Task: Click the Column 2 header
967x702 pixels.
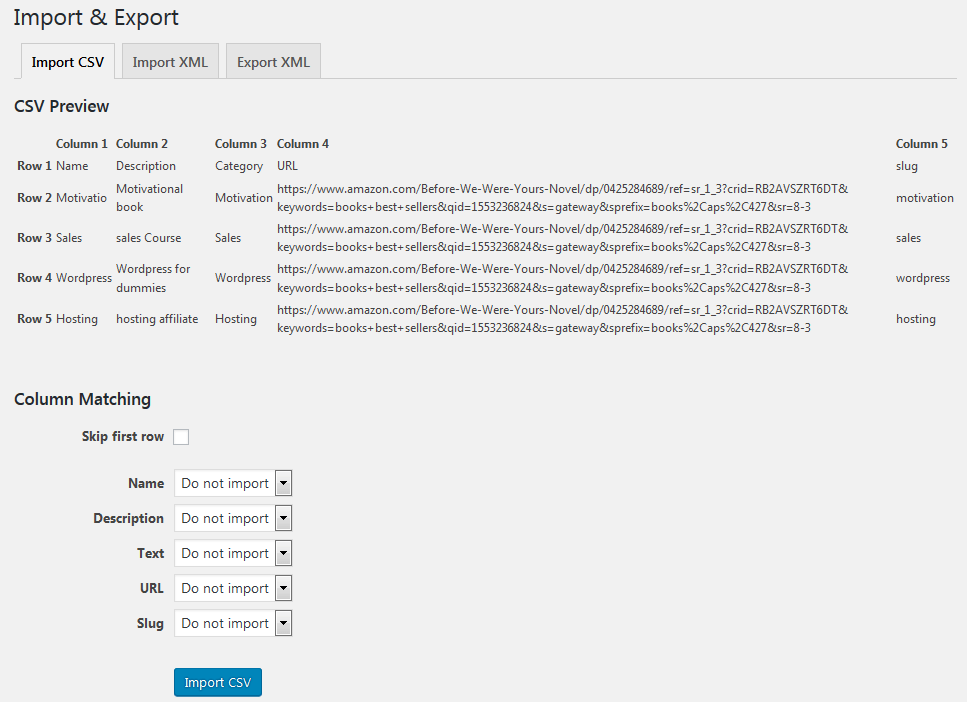Action: 142,144
